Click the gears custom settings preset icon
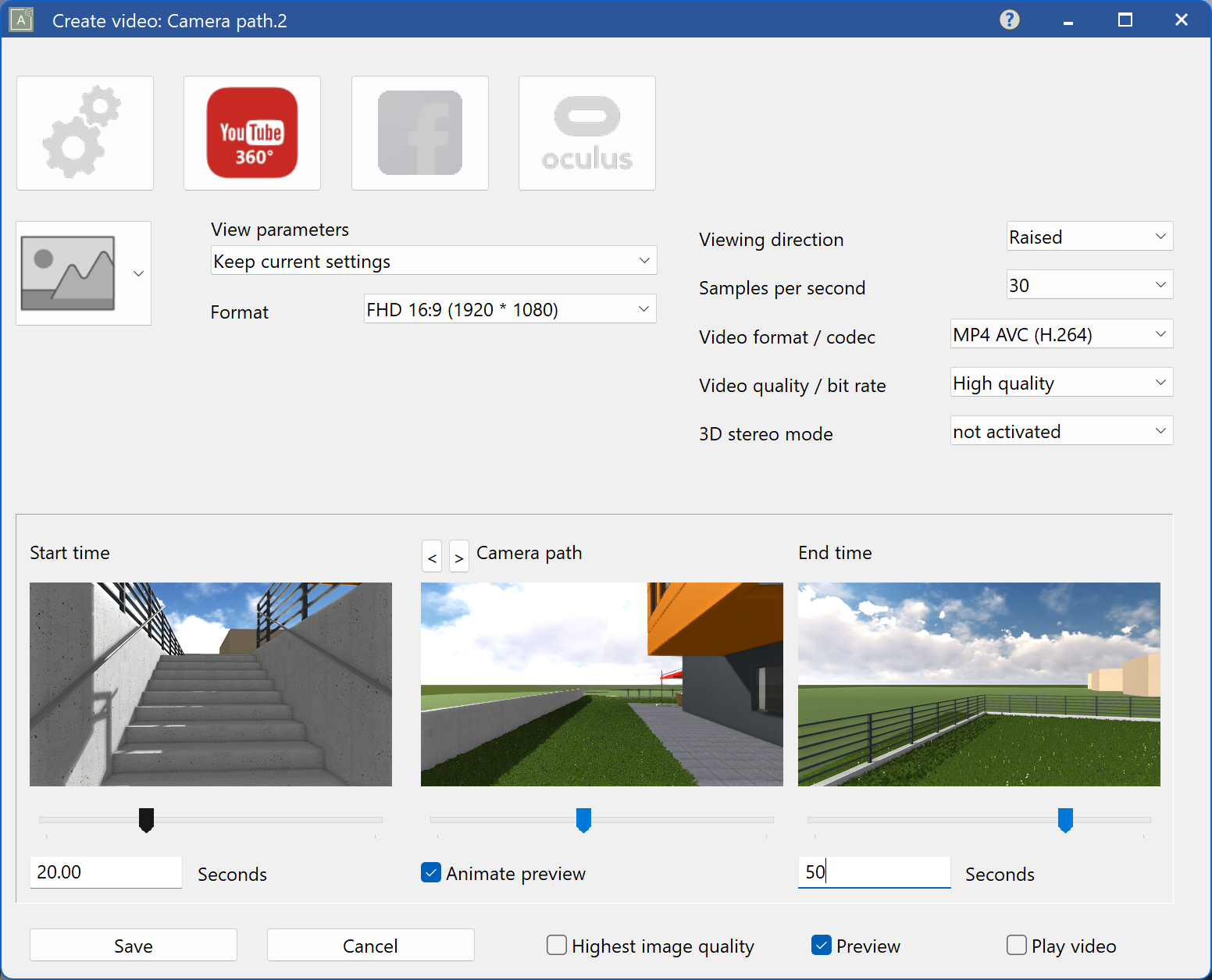Screen dimensions: 1212x980 pos(84,133)
